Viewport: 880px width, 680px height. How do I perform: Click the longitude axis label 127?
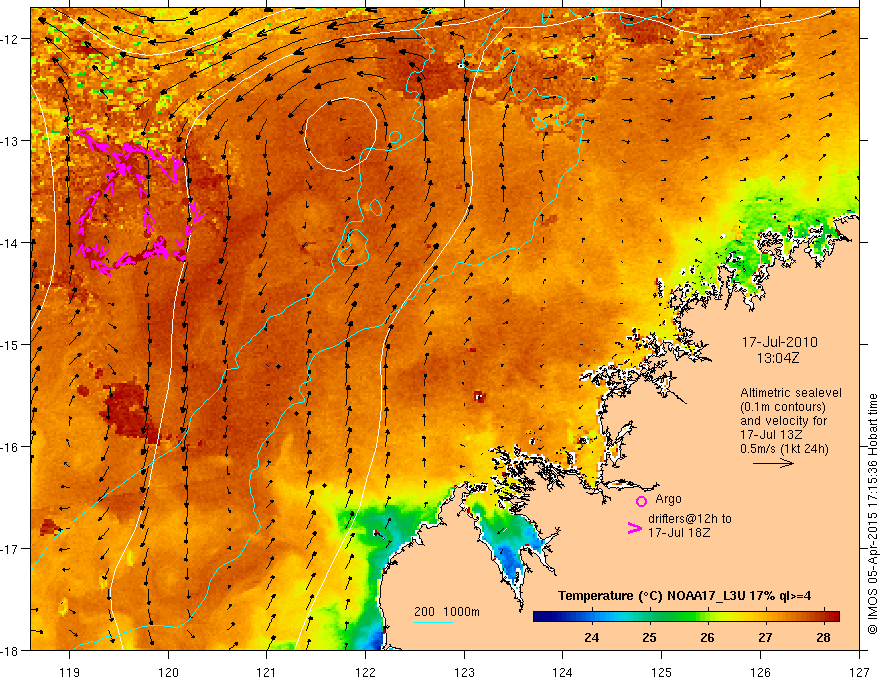[x=859, y=672]
